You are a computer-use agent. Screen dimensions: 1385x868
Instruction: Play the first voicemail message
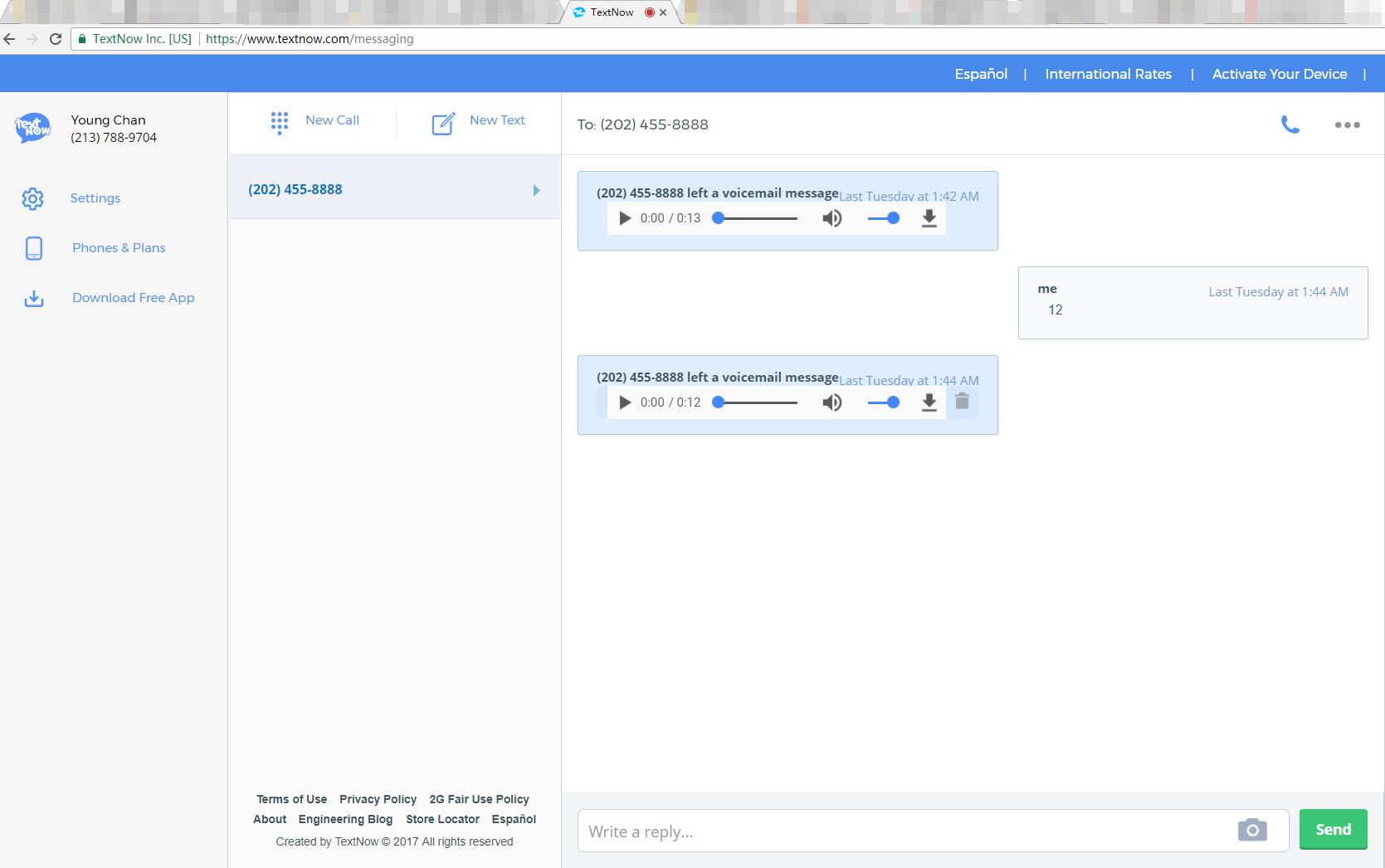[624, 218]
